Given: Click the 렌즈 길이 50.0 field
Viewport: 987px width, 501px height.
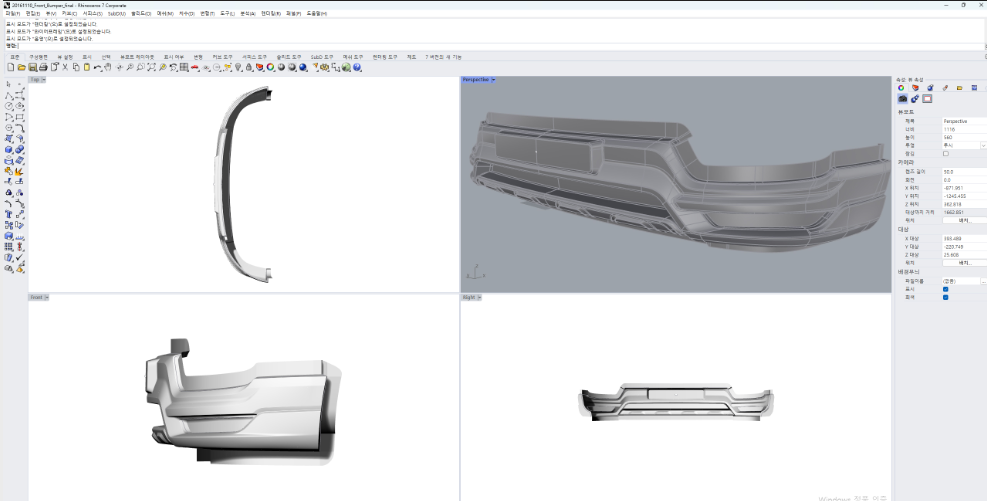Looking at the screenshot, I should [x=964, y=171].
